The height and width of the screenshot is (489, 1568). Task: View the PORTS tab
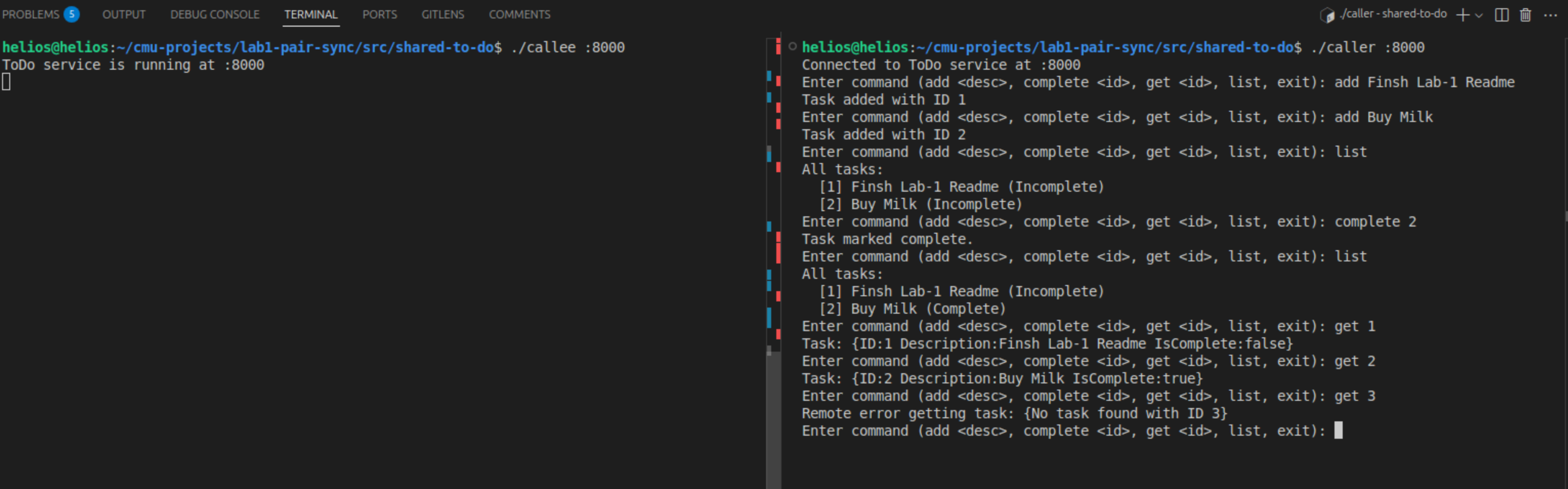[x=380, y=14]
